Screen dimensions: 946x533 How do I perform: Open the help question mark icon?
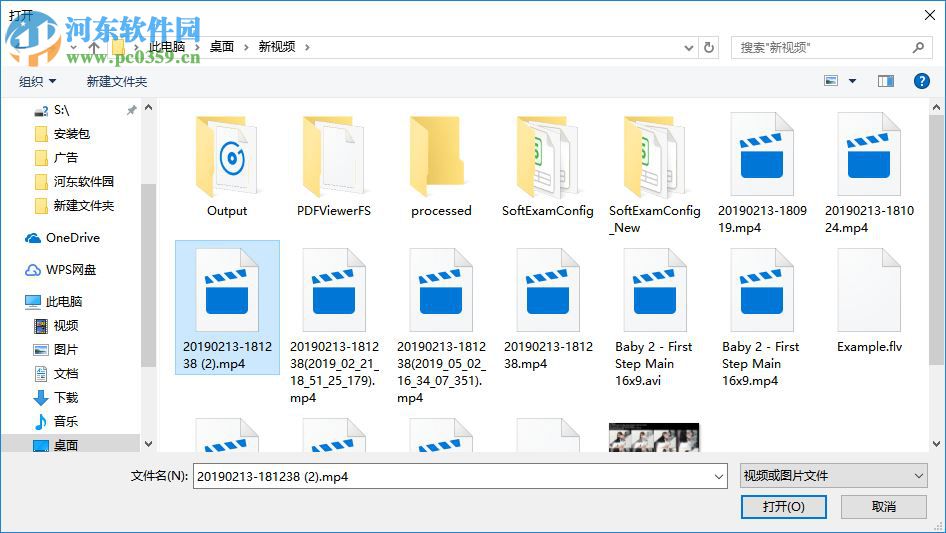click(x=921, y=81)
